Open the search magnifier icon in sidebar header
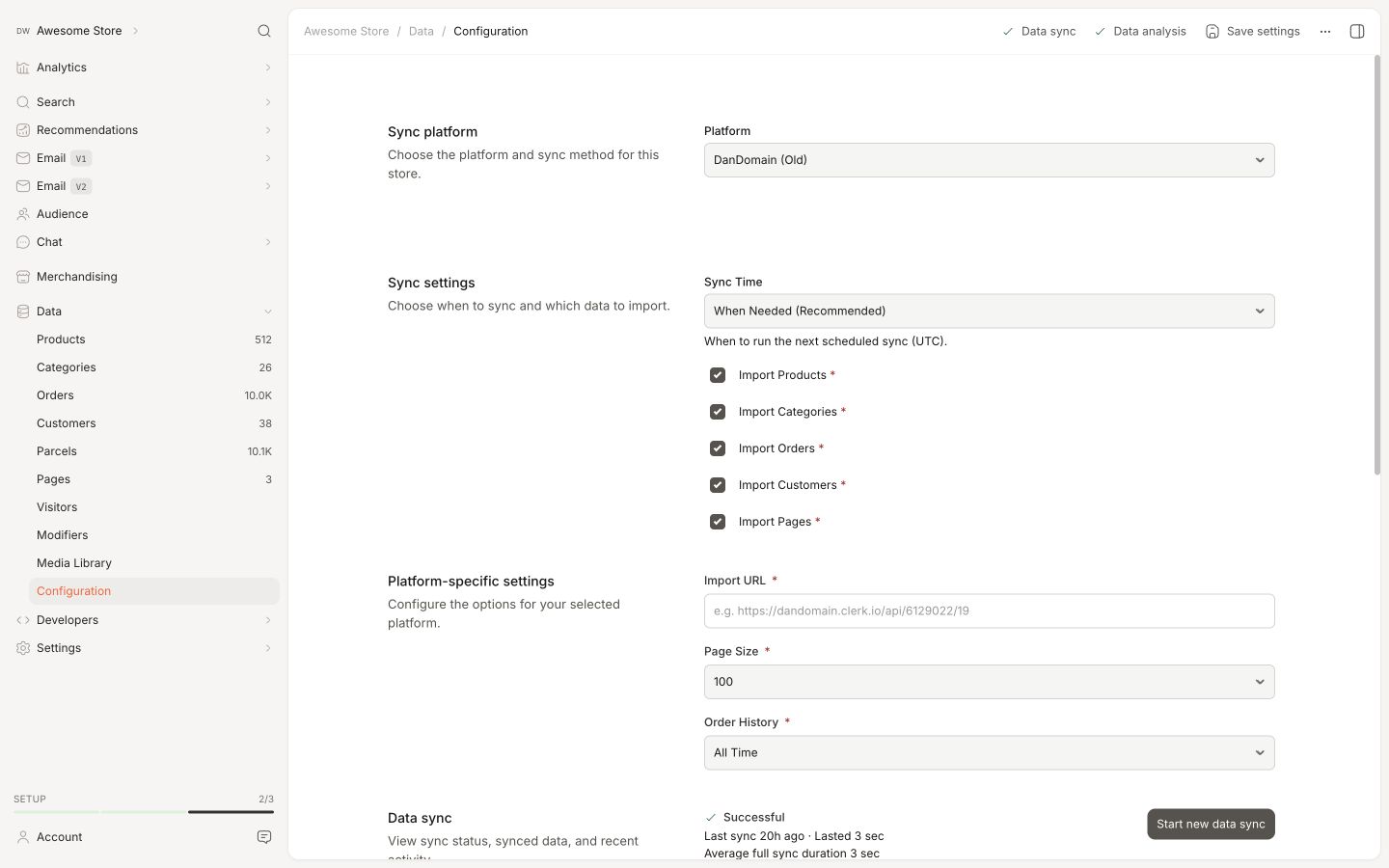Screen dimensions: 1389x868 click(264, 31)
